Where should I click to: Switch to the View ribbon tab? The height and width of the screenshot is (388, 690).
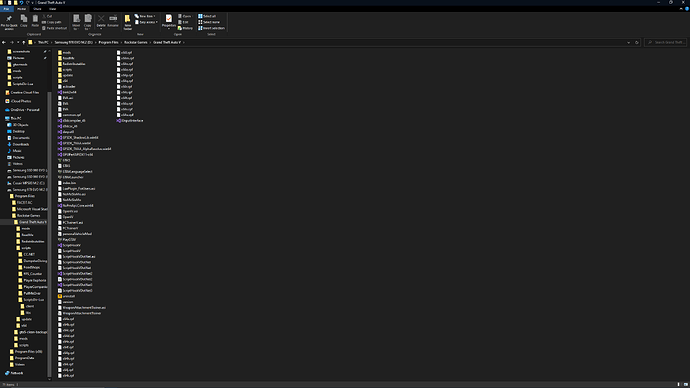[x=52, y=9]
